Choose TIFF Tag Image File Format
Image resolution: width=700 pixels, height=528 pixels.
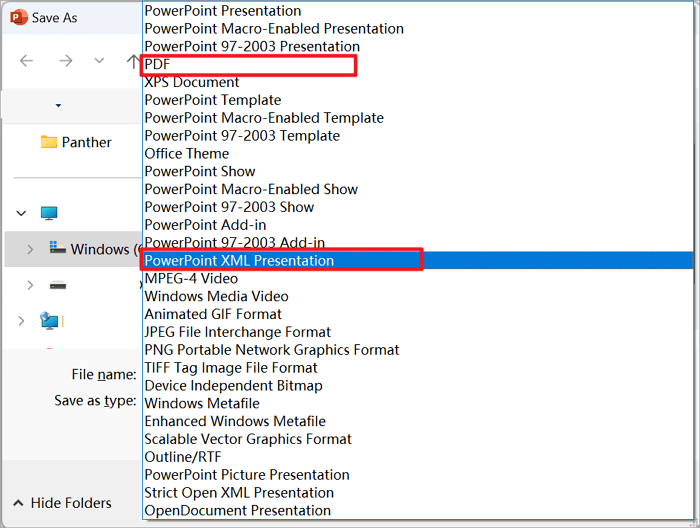pos(418,368)
